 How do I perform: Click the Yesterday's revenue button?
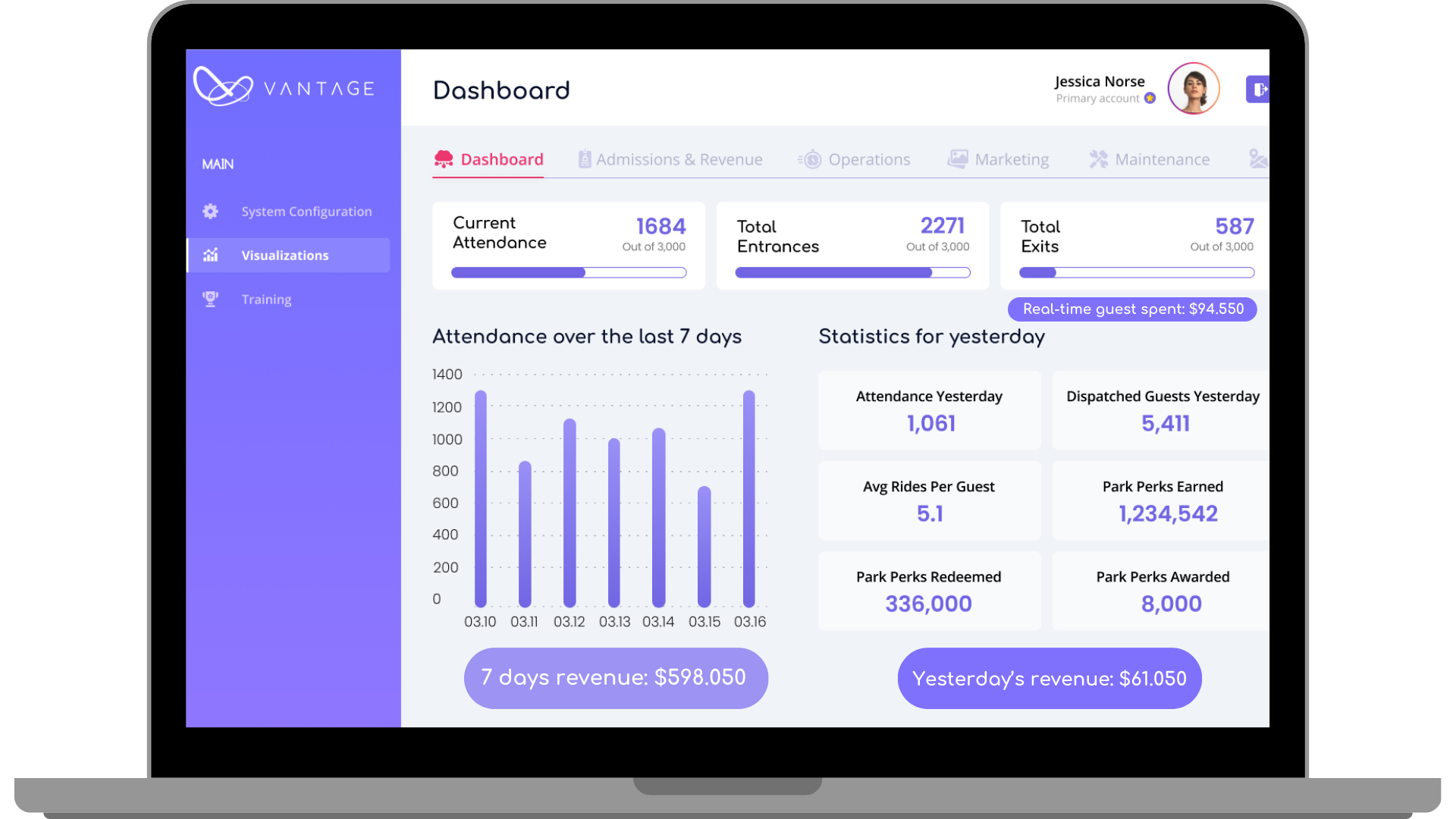tap(1050, 678)
